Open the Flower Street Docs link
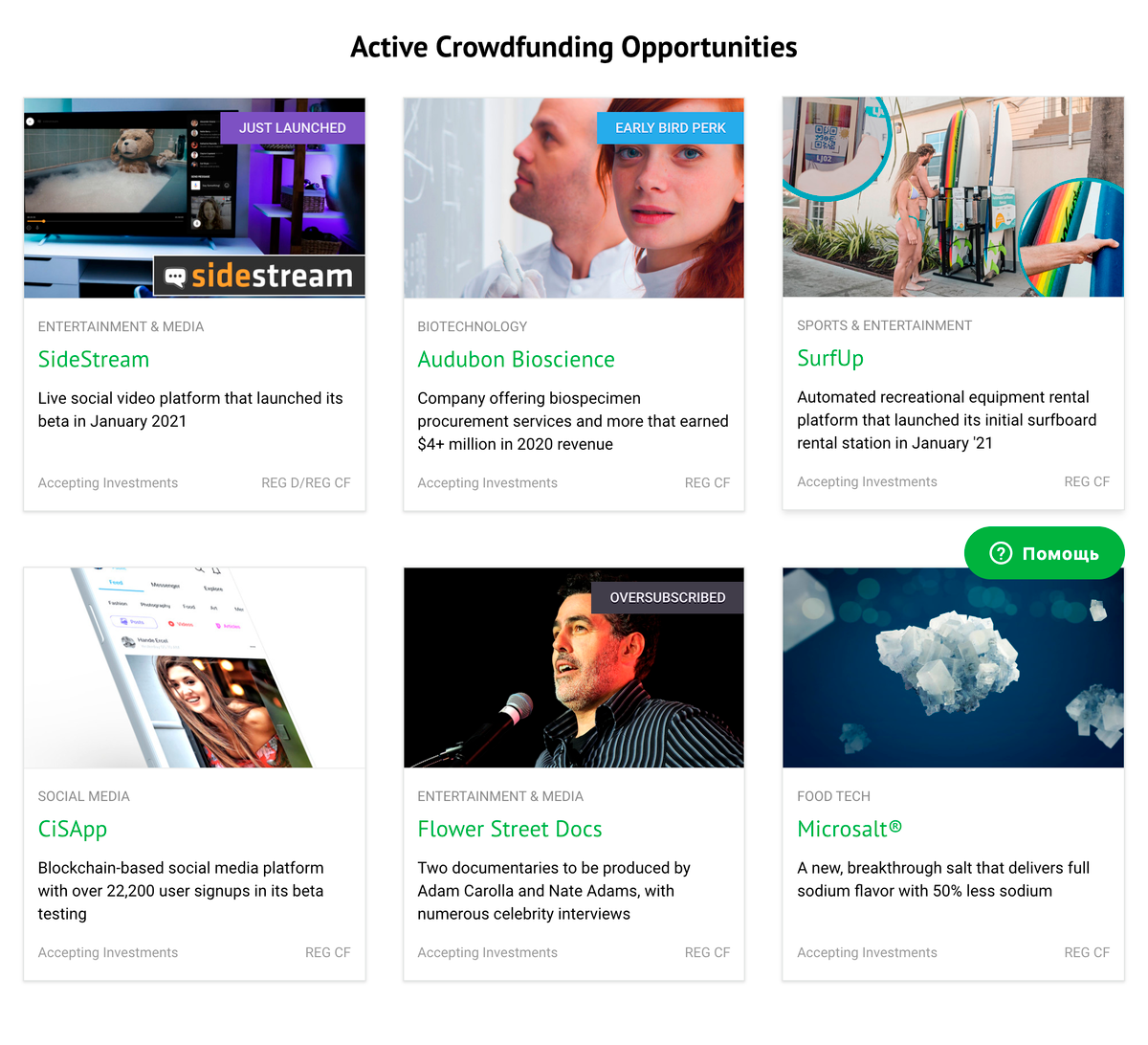This screenshot has width=1148, height=1045. 510,829
